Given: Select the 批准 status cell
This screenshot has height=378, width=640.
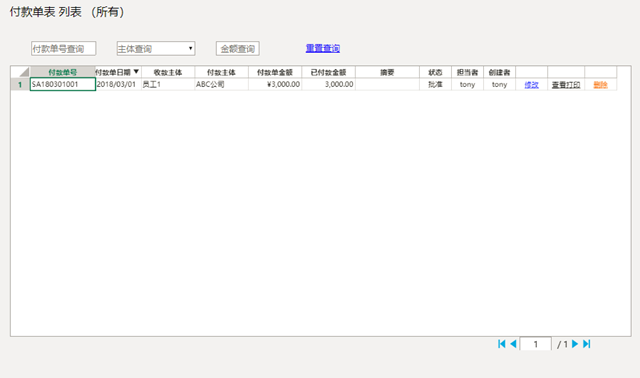Looking at the screenshot, I should (435, 84).
